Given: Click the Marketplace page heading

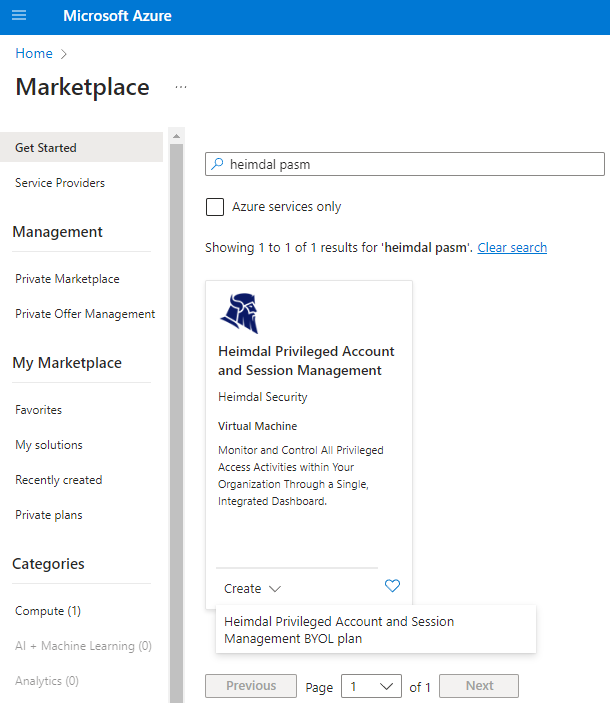Looking at the screenshot, I should 82,87.
